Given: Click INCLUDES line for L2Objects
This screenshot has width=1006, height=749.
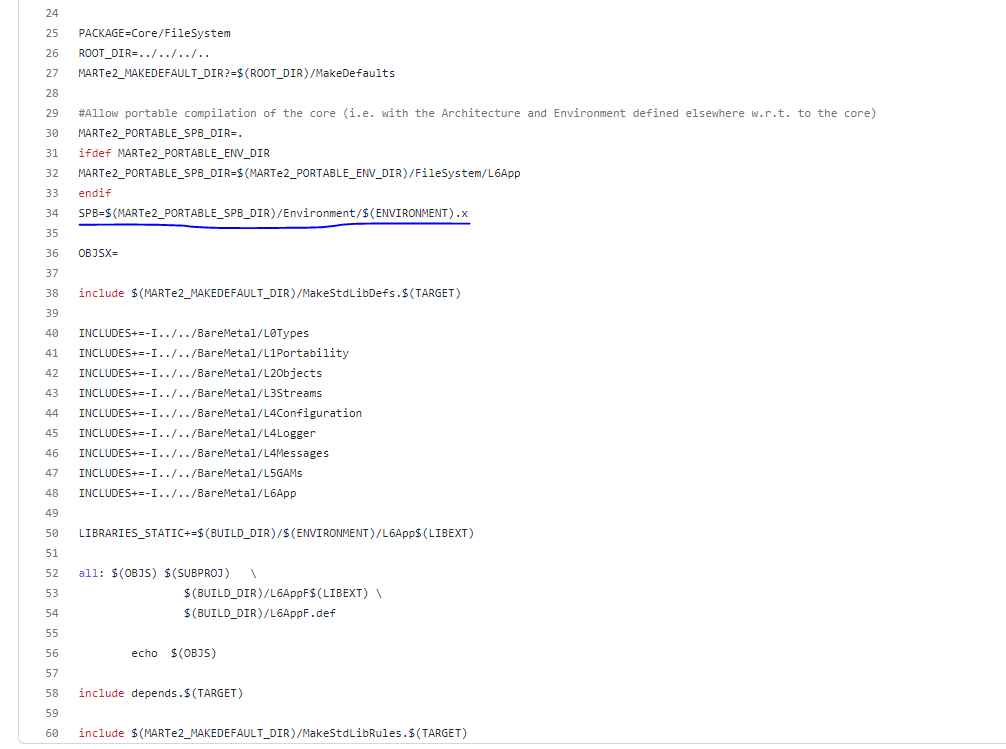Looking at the screenshot, I should 200,373.
